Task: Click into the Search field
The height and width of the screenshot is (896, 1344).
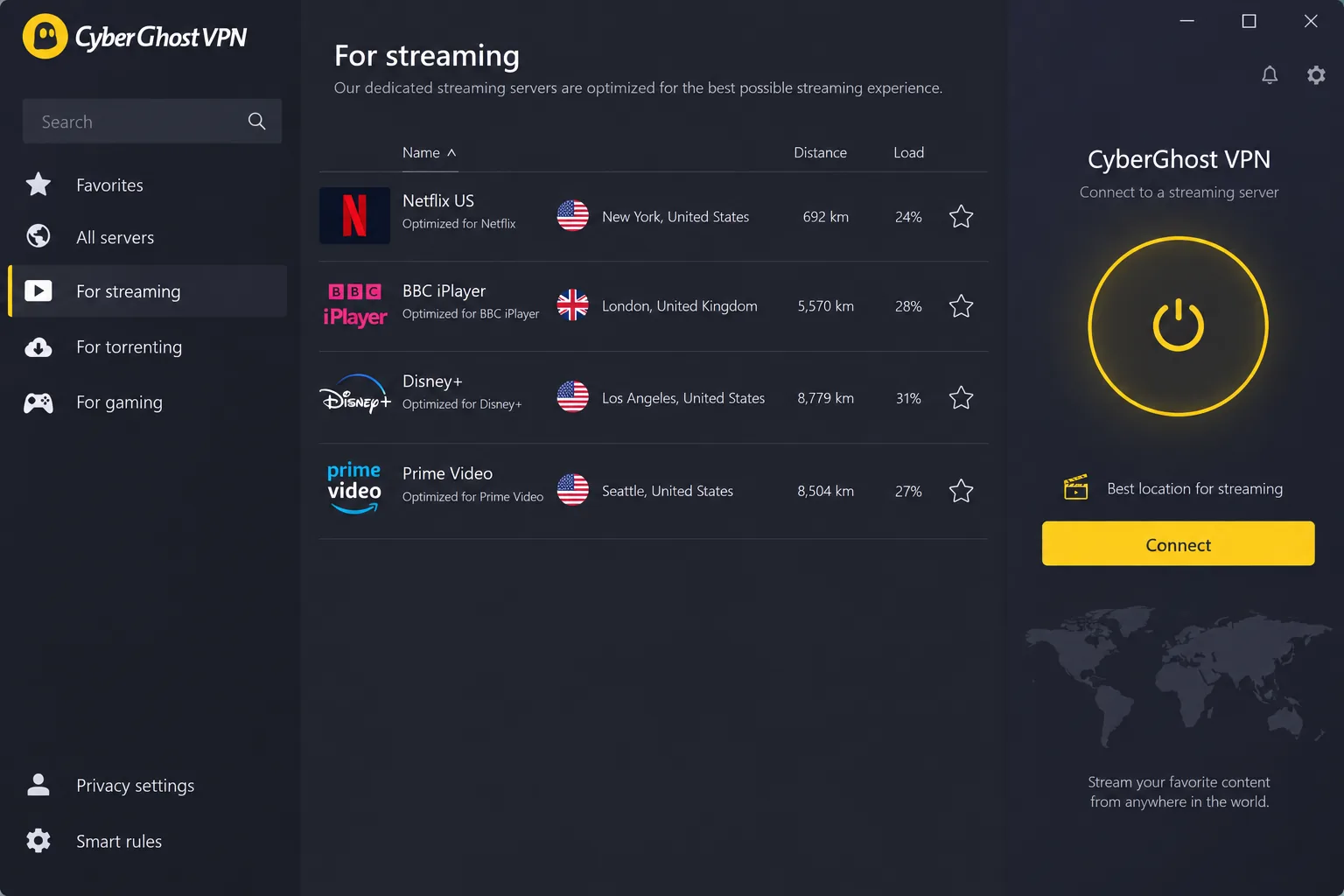Action: 152,122
